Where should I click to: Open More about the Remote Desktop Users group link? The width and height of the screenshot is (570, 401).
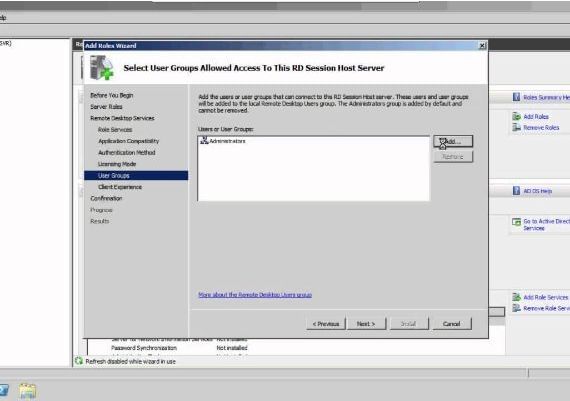click(255, 295)
